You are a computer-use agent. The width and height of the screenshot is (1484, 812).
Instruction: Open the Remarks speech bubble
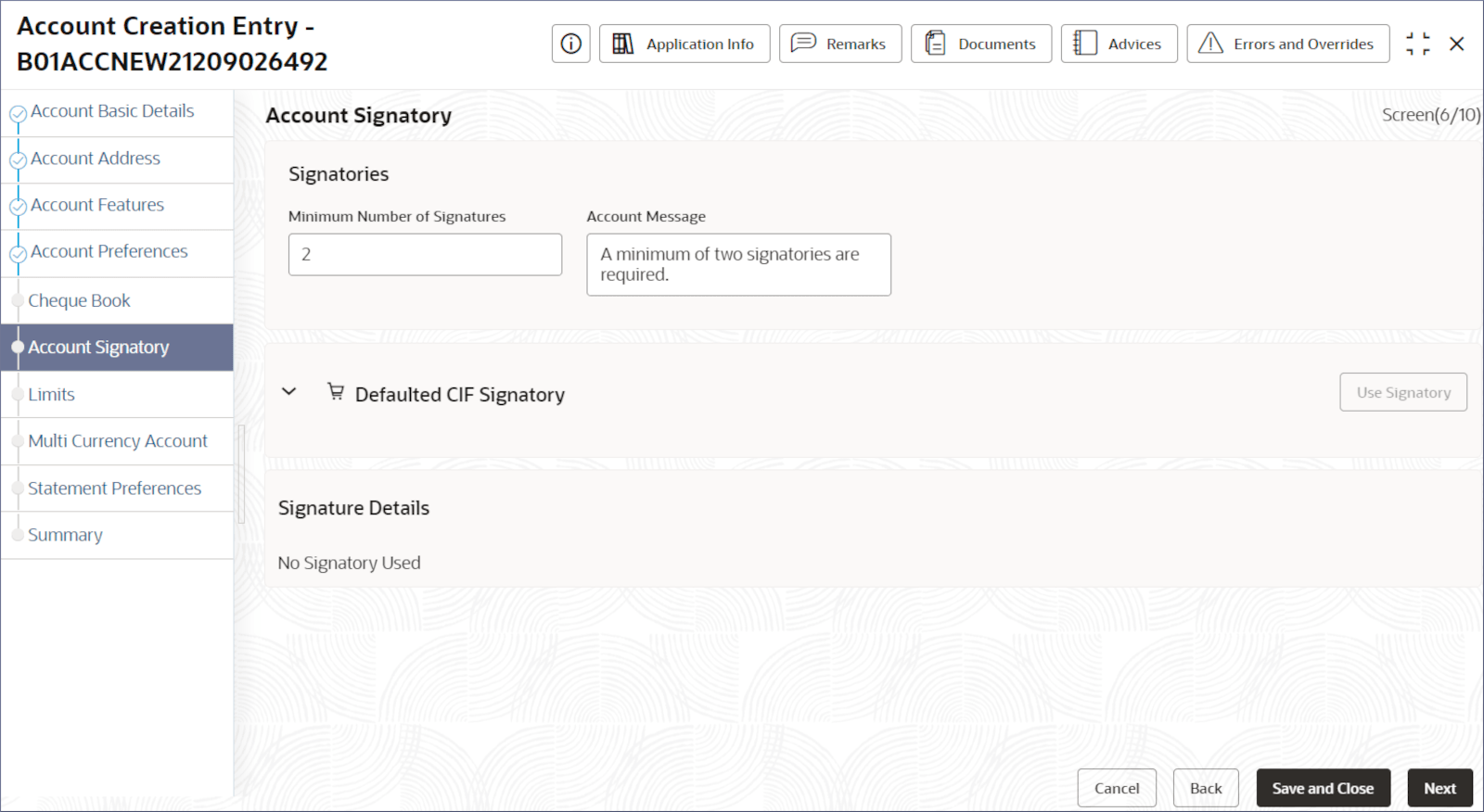point(840,44)
